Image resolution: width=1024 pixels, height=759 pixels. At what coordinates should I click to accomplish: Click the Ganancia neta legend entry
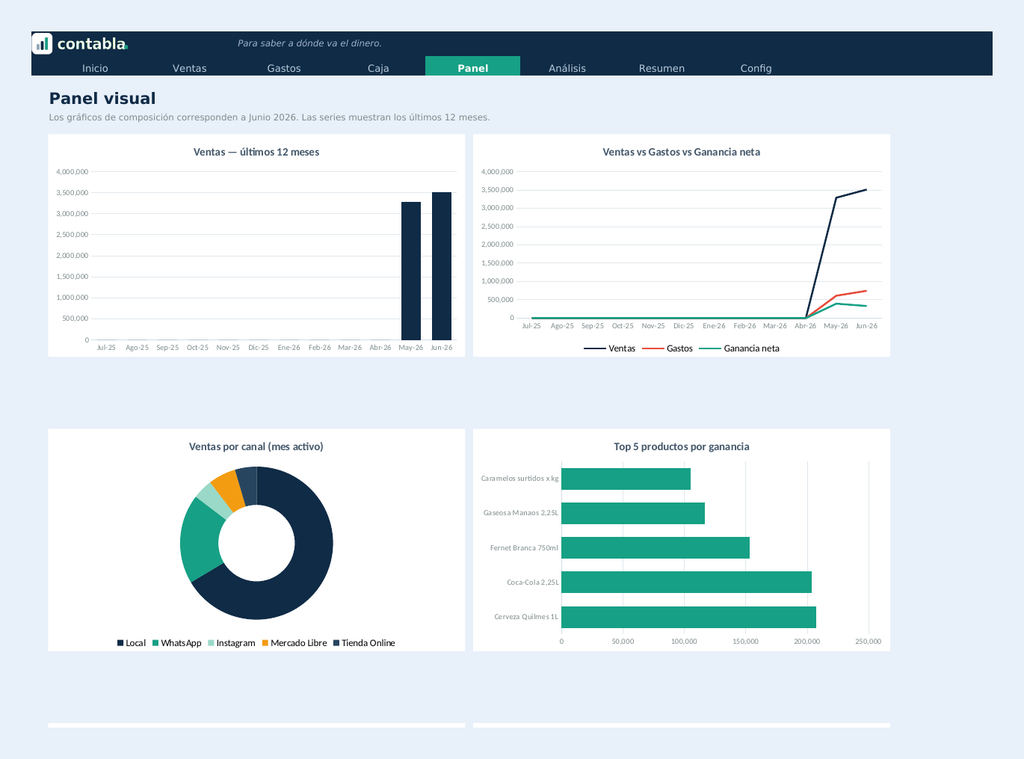[x=739, y=348]
